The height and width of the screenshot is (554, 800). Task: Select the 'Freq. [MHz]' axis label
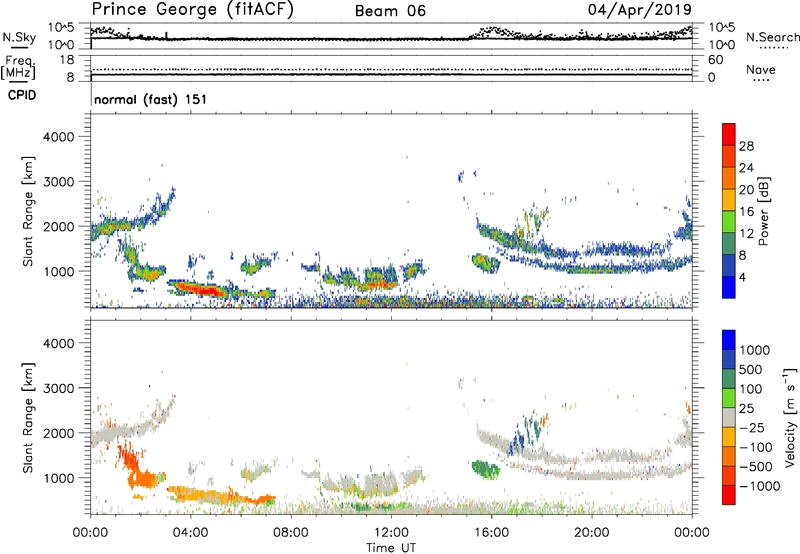pyautogui.click(x=19, y=68)
